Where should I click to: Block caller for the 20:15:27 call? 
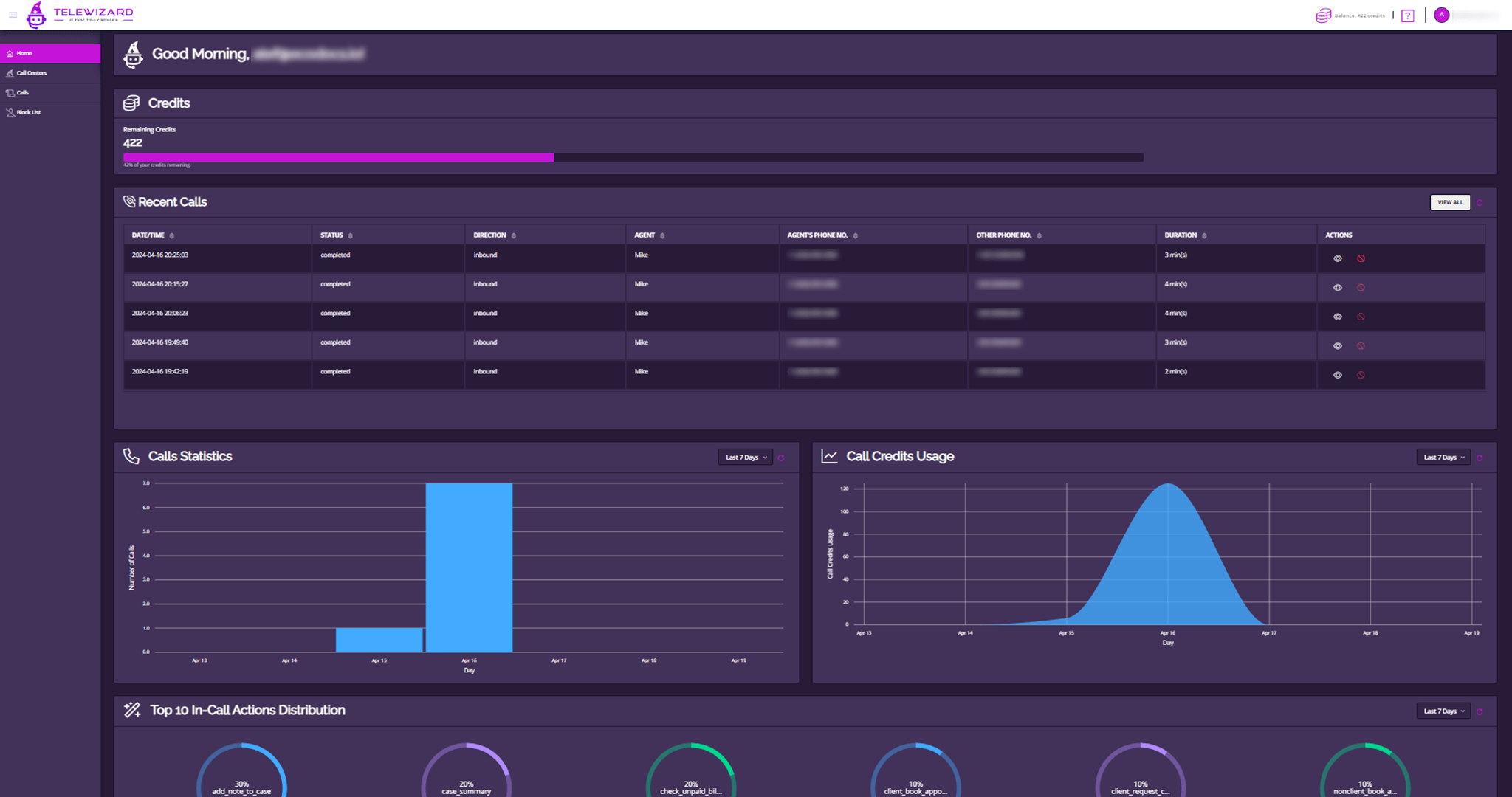(x=1361, y=288)
